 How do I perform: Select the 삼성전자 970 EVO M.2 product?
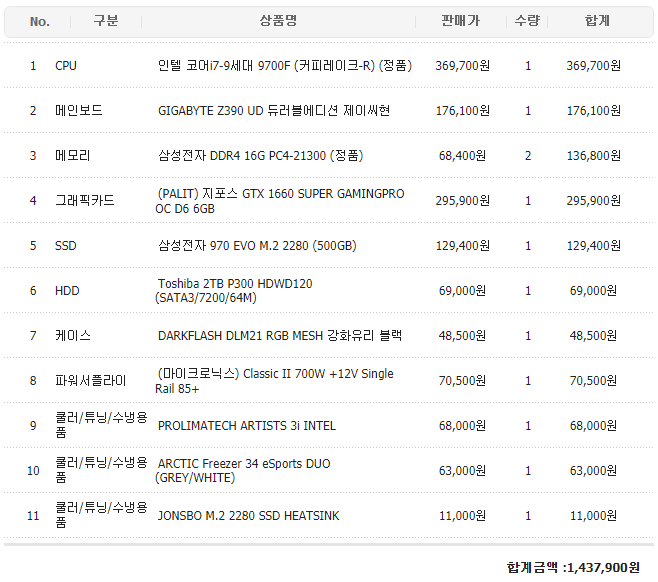click(257, 245)
